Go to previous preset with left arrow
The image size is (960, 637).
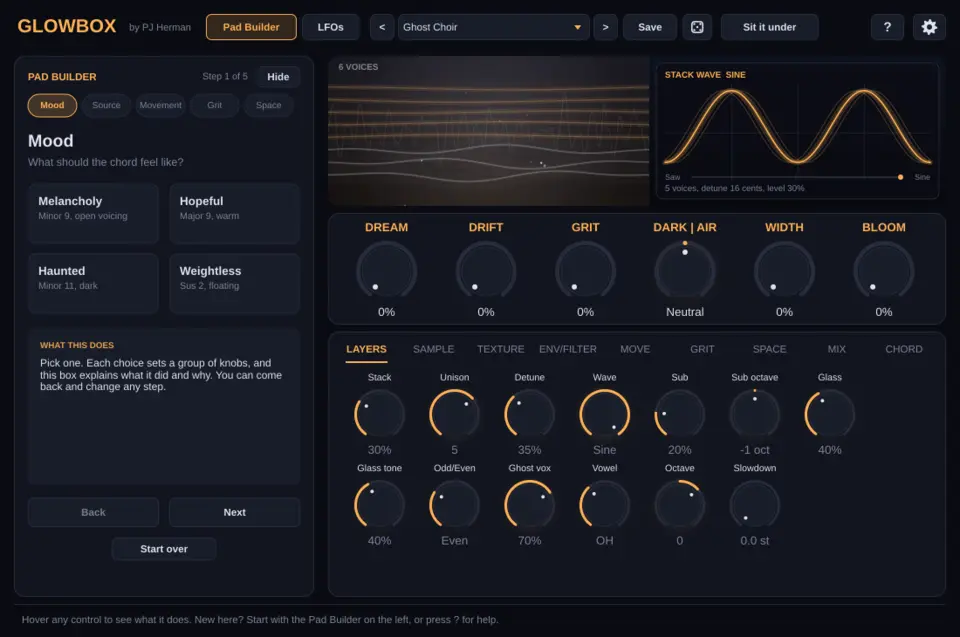[382, 27]
